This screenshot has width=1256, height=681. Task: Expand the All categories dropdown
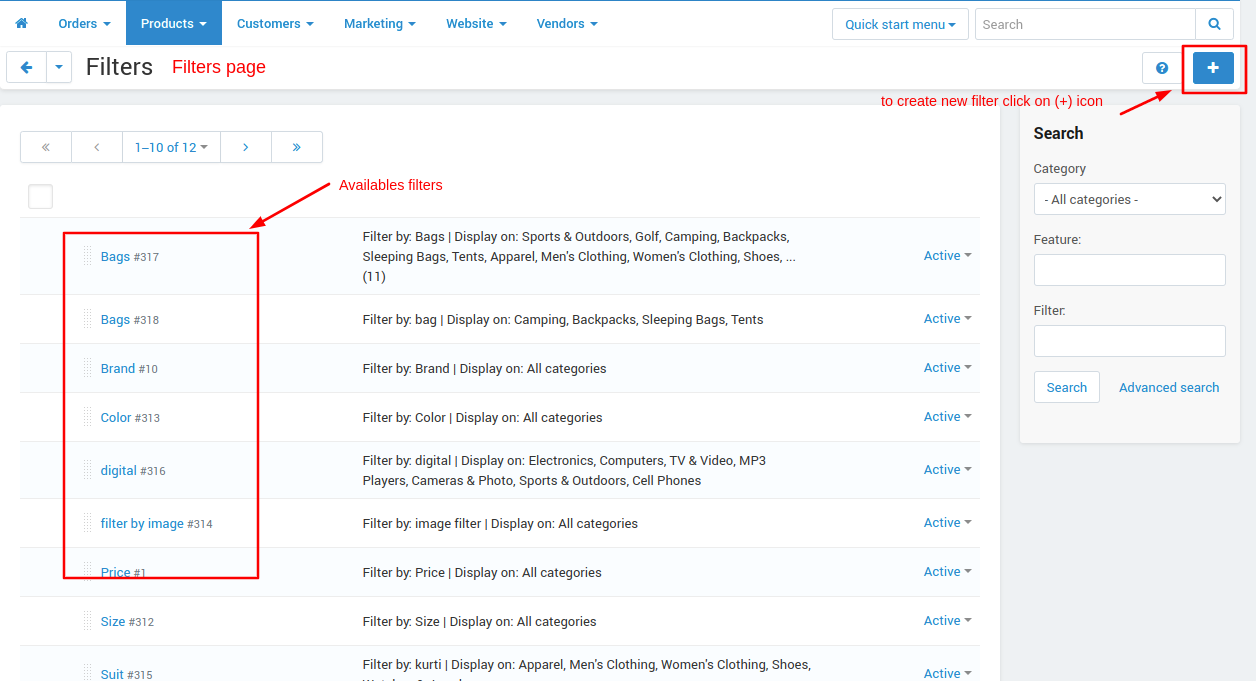click(1129, 199)
